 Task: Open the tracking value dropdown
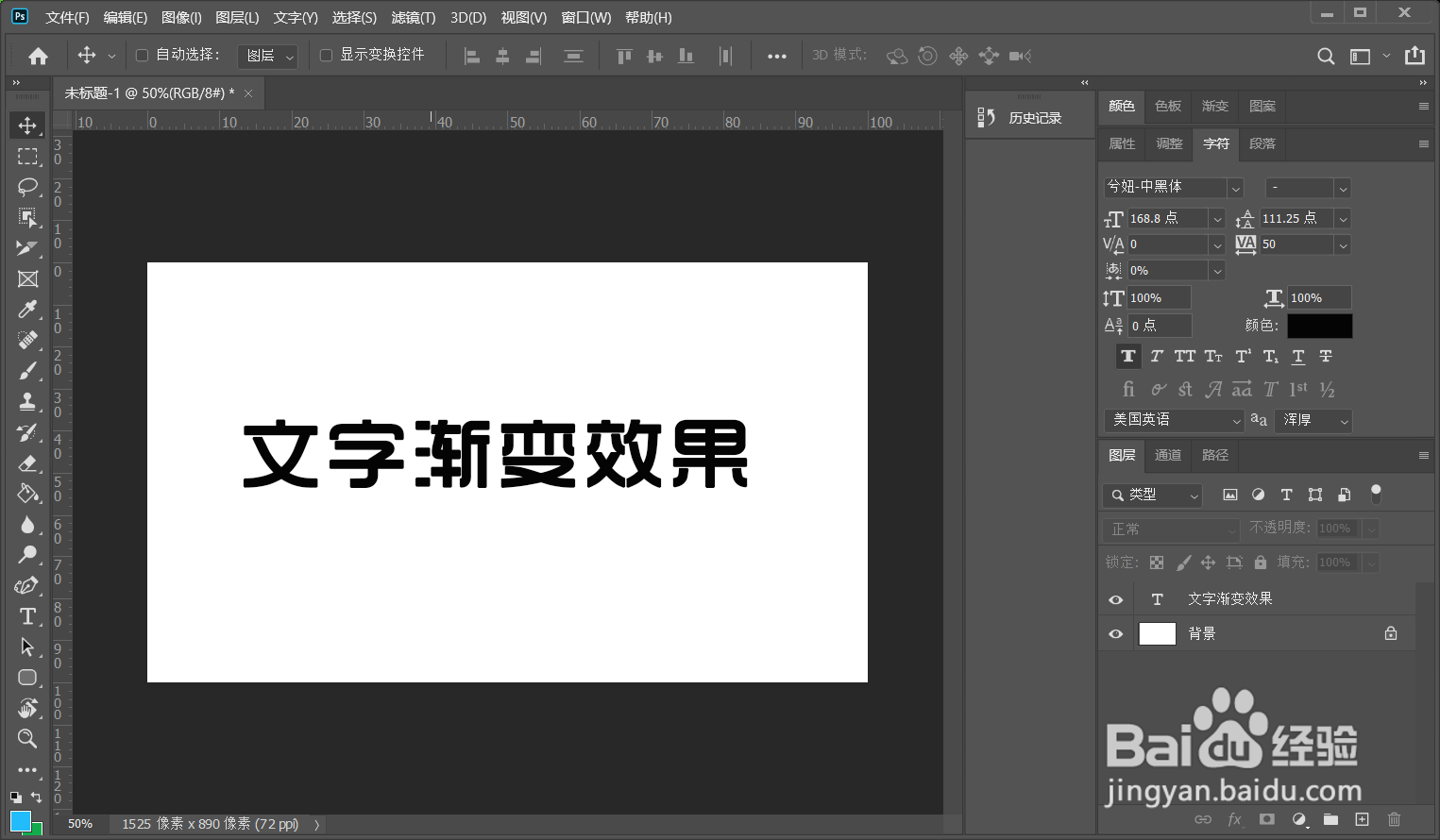1343,244
